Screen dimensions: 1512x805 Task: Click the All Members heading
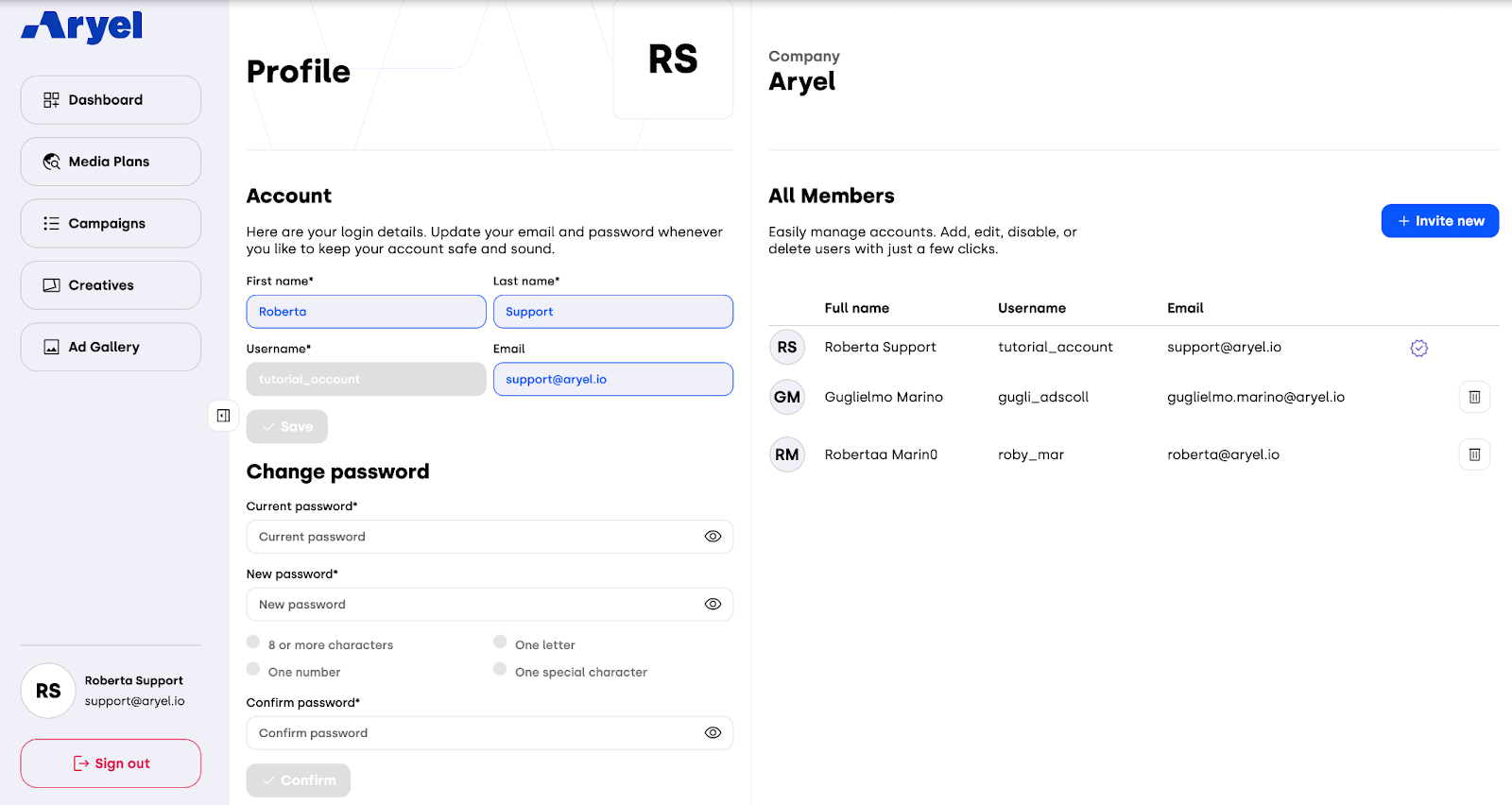[x=832, y=196]
